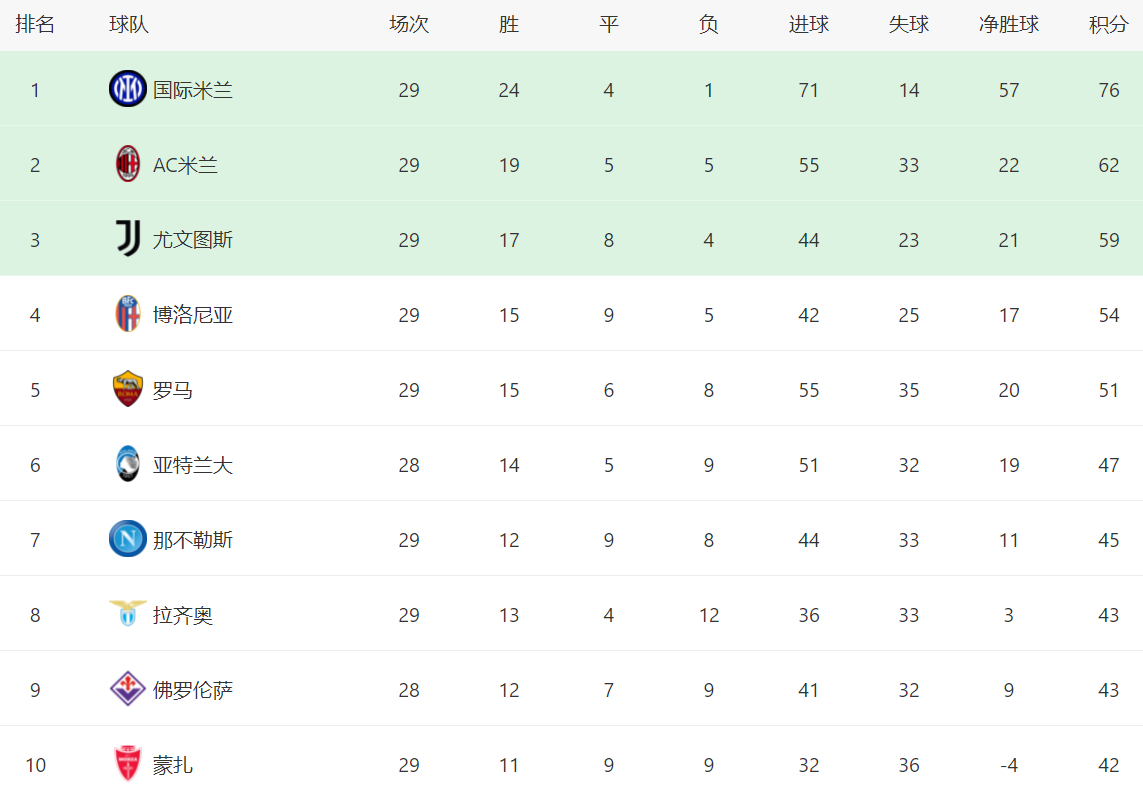Click the Inter Milan club logo

click(128, 89)
